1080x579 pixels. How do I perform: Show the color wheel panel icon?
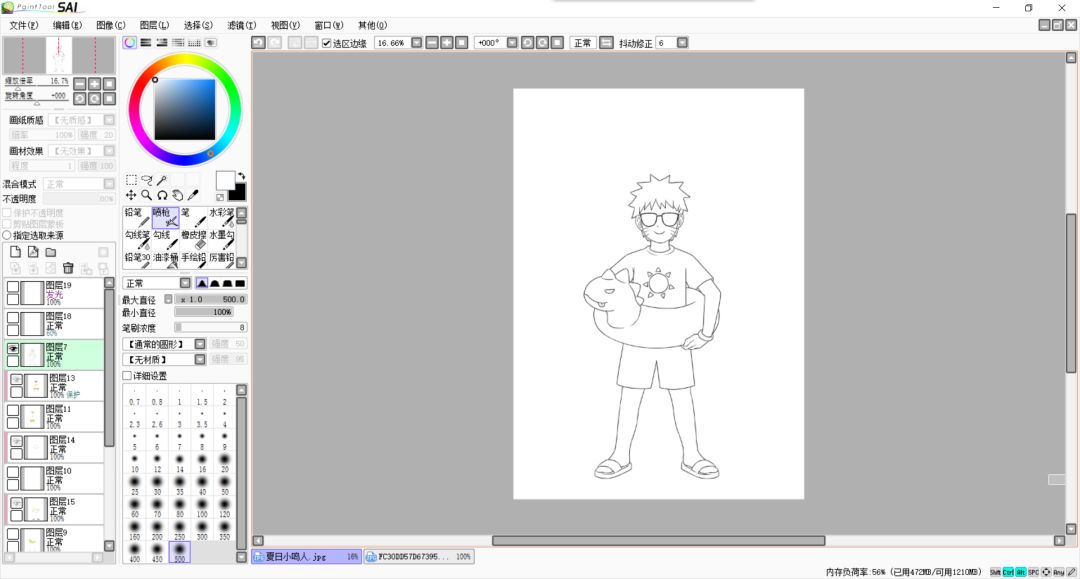click(129, 43)
